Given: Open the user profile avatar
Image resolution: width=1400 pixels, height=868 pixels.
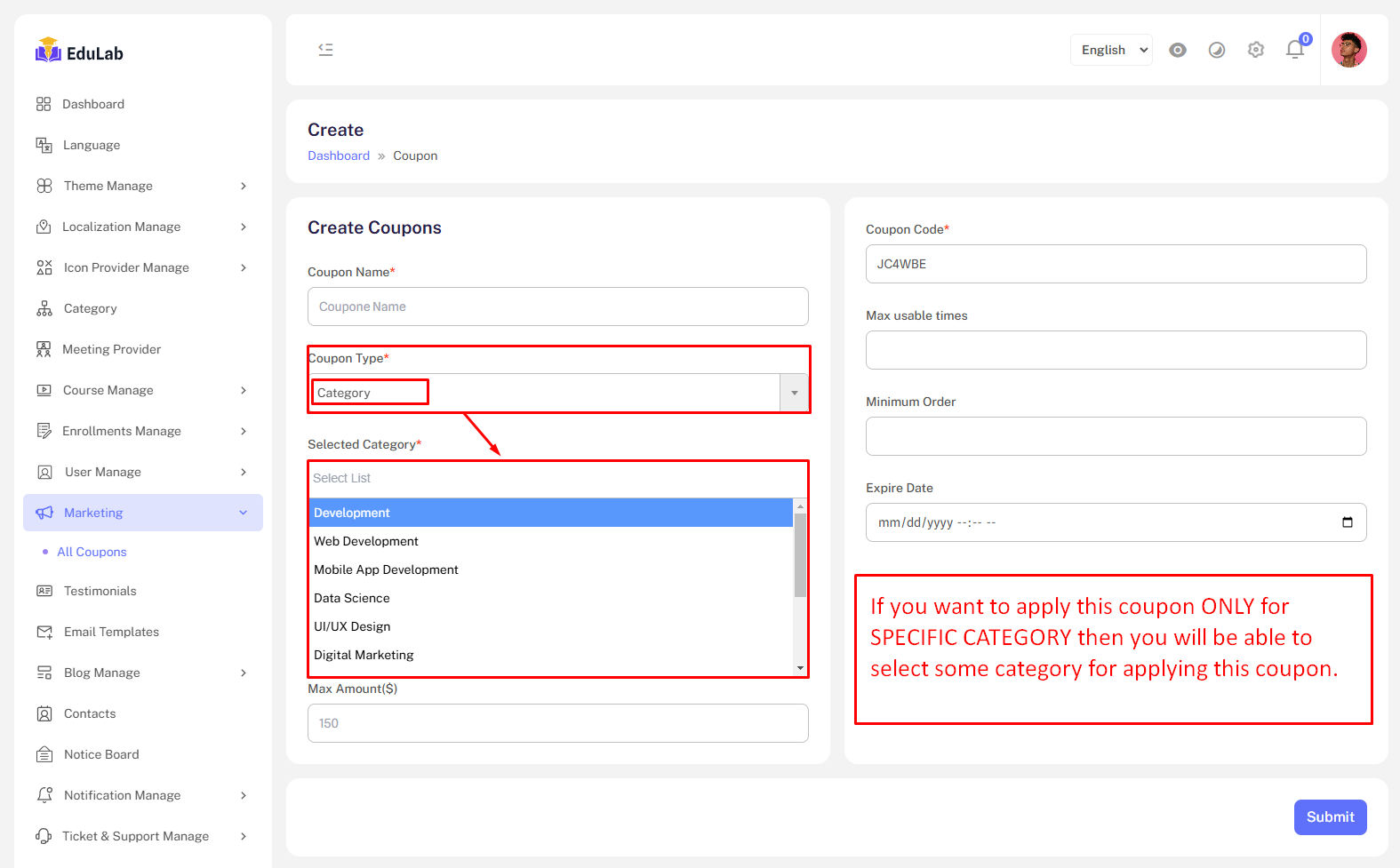Looking at the screenshot, I should pyautogui.click(x=1348, y=50).
